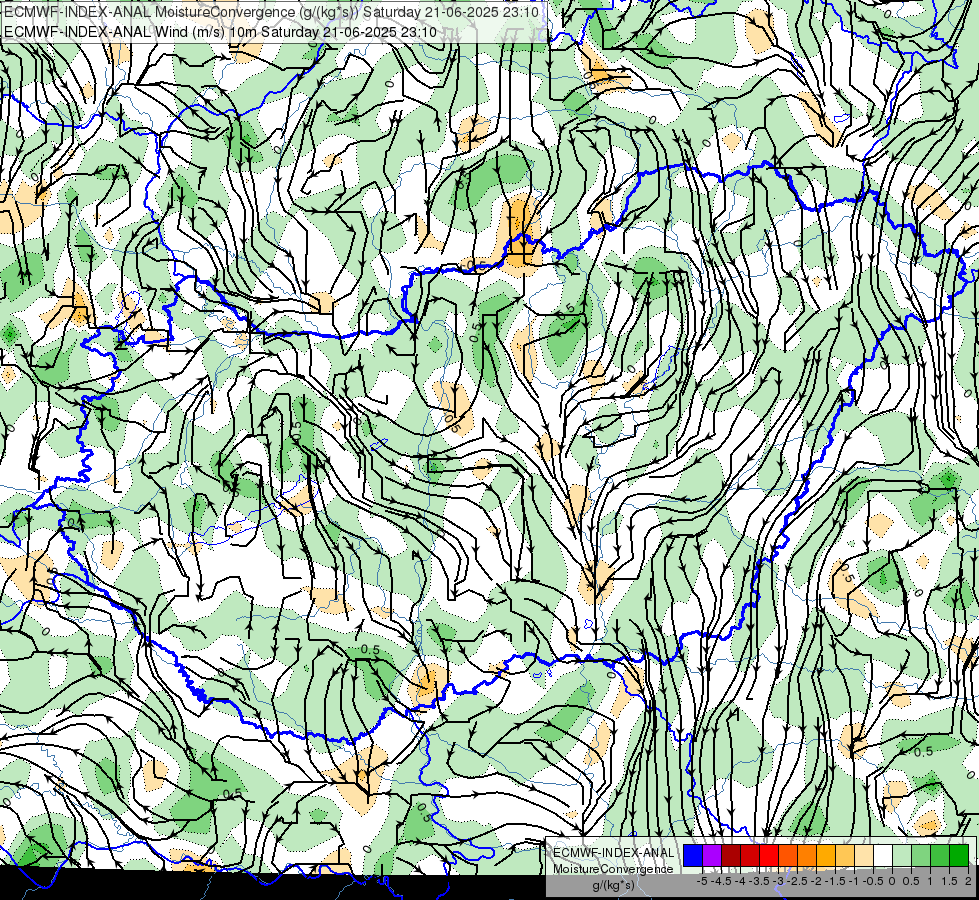Choose the orange swatch between -2.5 and -2
Screen dimensions: 979x900
click(x=807, y=856)
